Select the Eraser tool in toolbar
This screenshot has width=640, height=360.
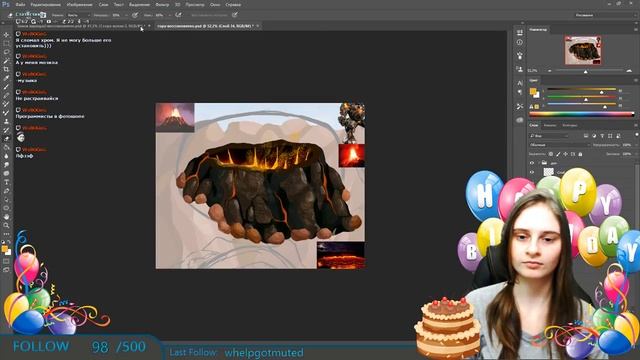tap(6, 139)
